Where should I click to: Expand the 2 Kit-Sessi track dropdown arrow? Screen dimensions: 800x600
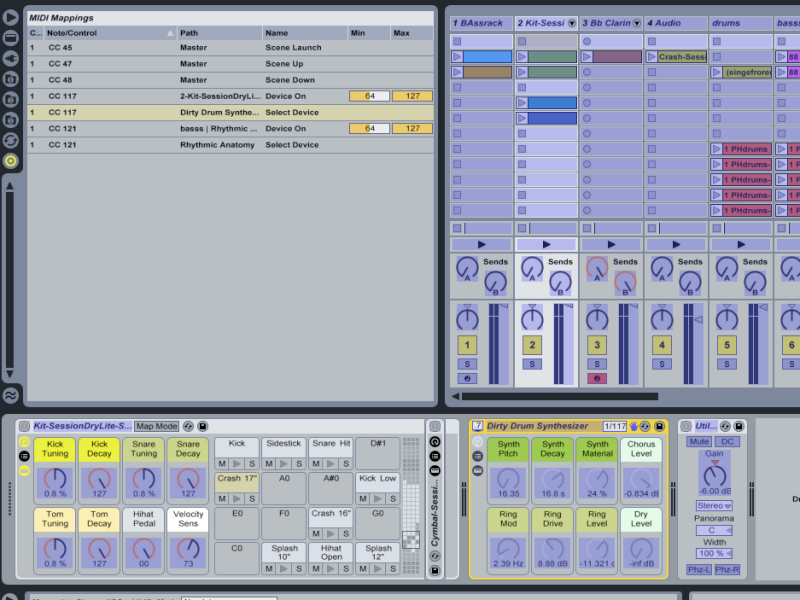pos(572,23)
